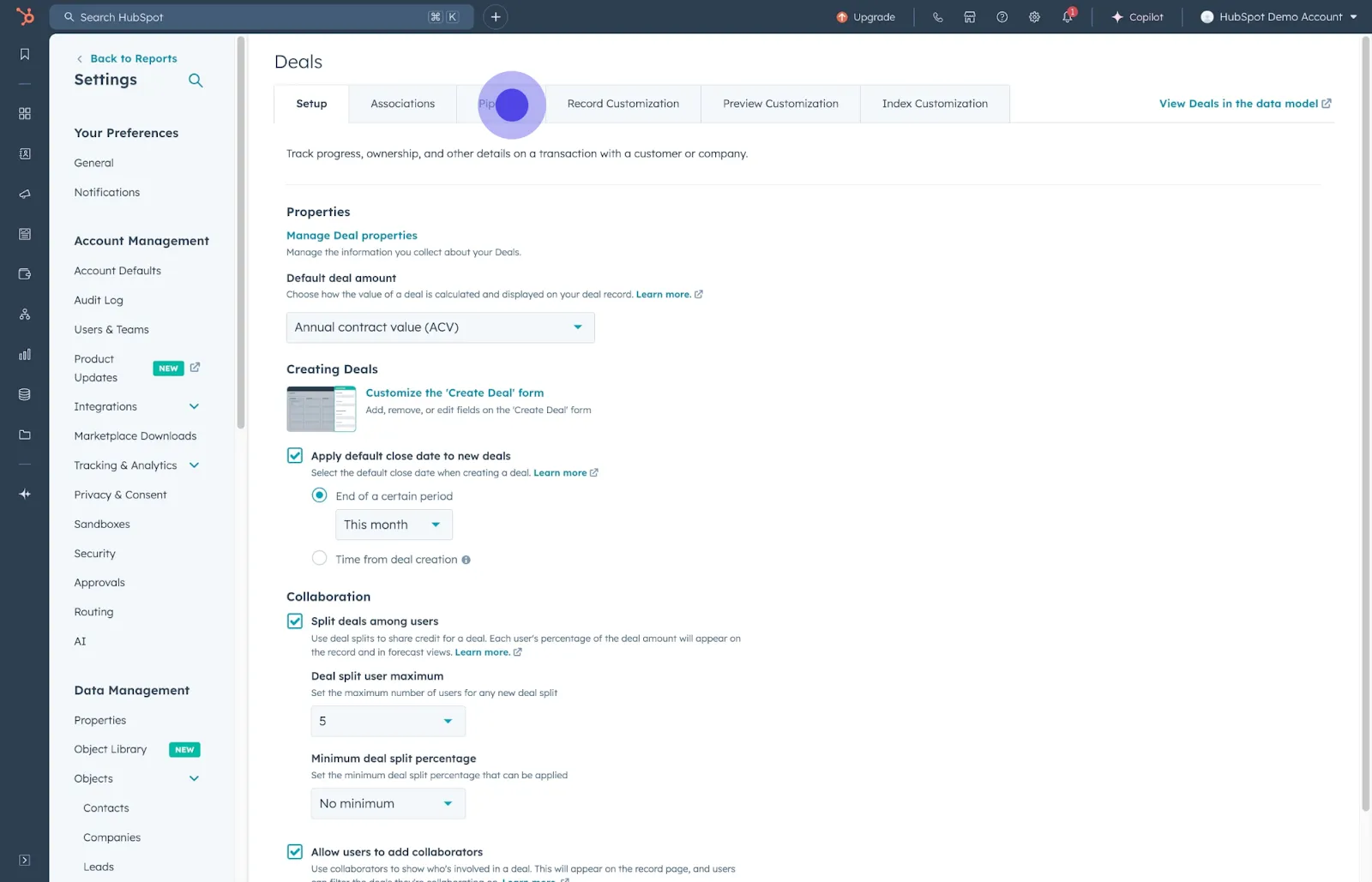Click the HubSpot sprocket logo
1372x882 pixels.
click(x=25, y=16)
